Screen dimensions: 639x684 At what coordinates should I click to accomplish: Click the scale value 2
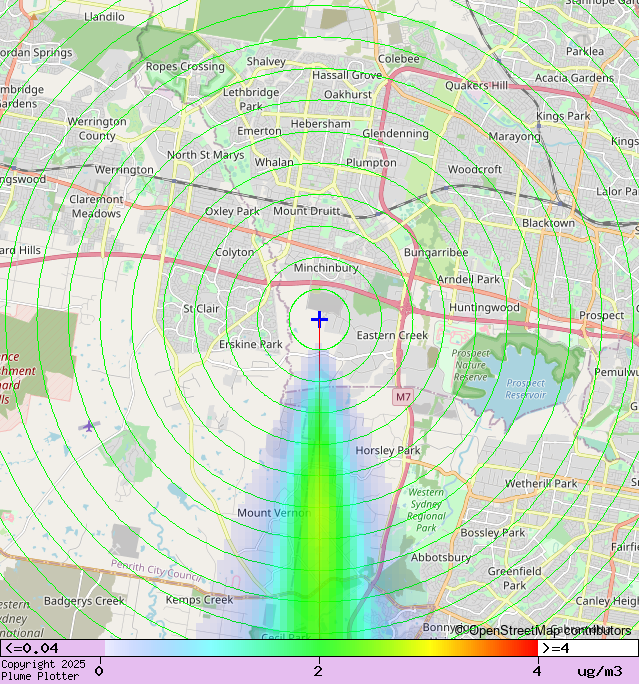[x=318, y=671]
